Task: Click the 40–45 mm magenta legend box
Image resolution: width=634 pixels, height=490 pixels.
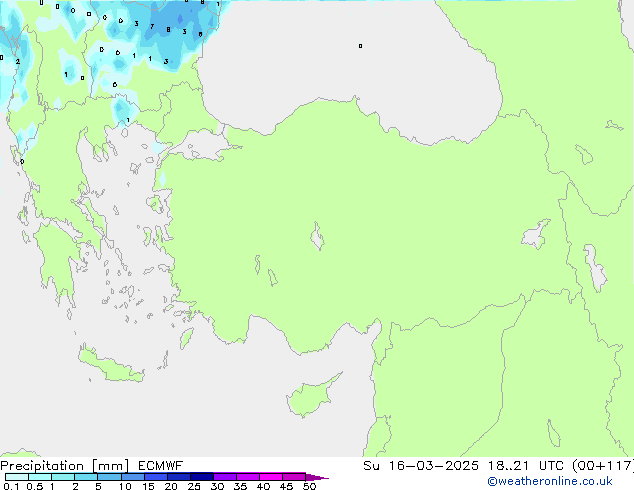Action: tap(271, 477)
